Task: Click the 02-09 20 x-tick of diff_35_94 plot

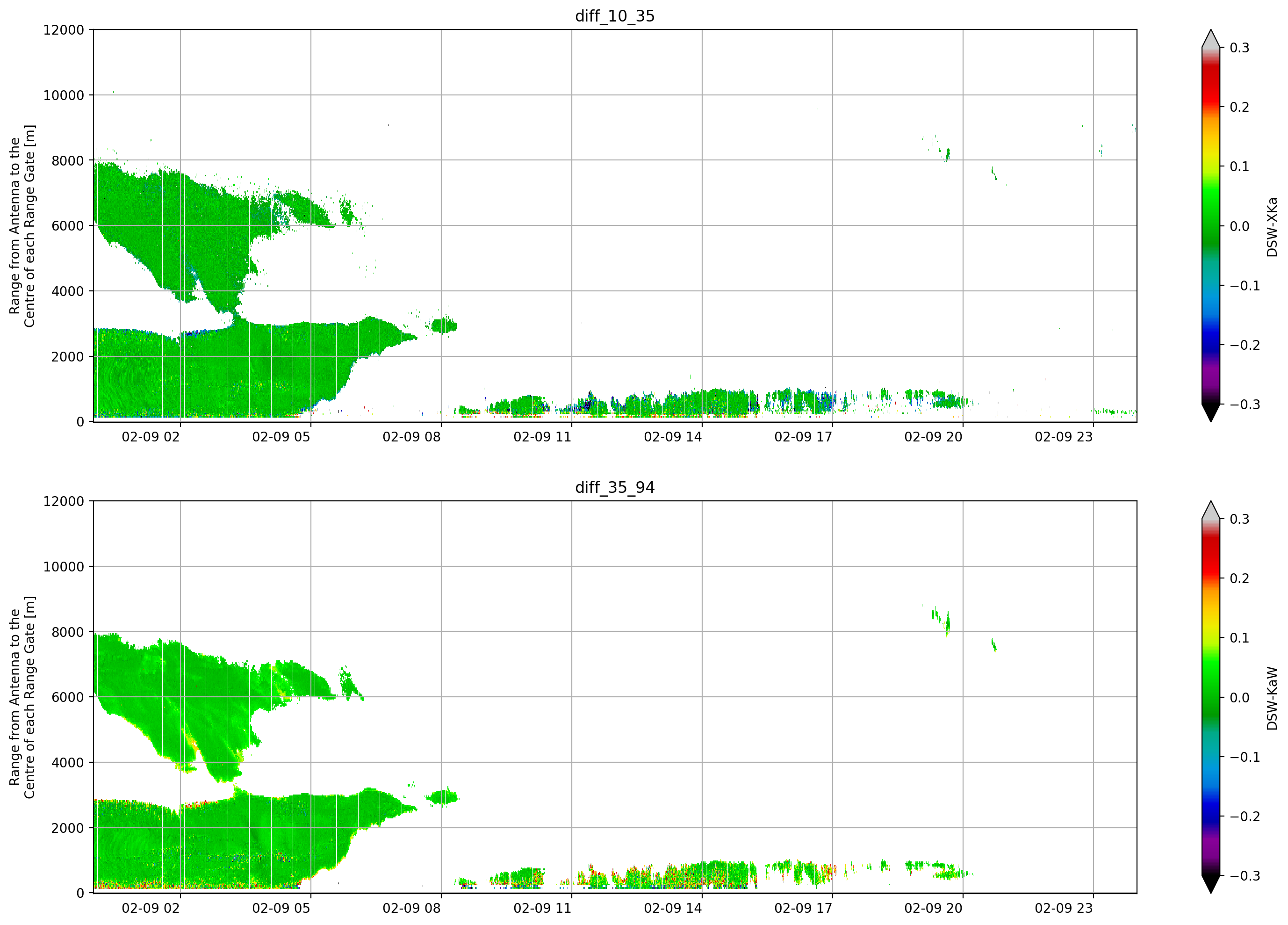Action: point(934,908)
